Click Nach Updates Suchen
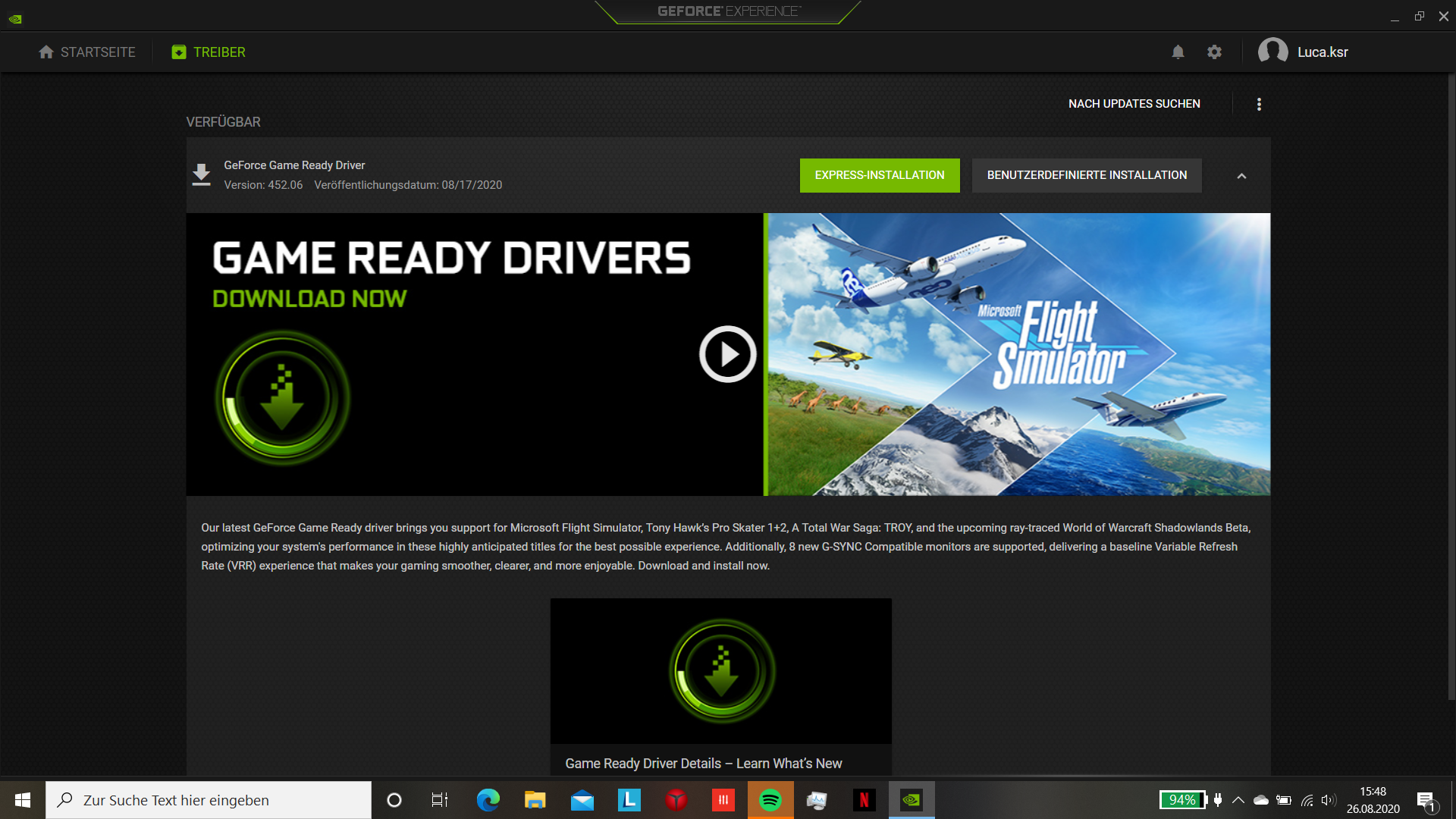 [x=1134, y=104]
